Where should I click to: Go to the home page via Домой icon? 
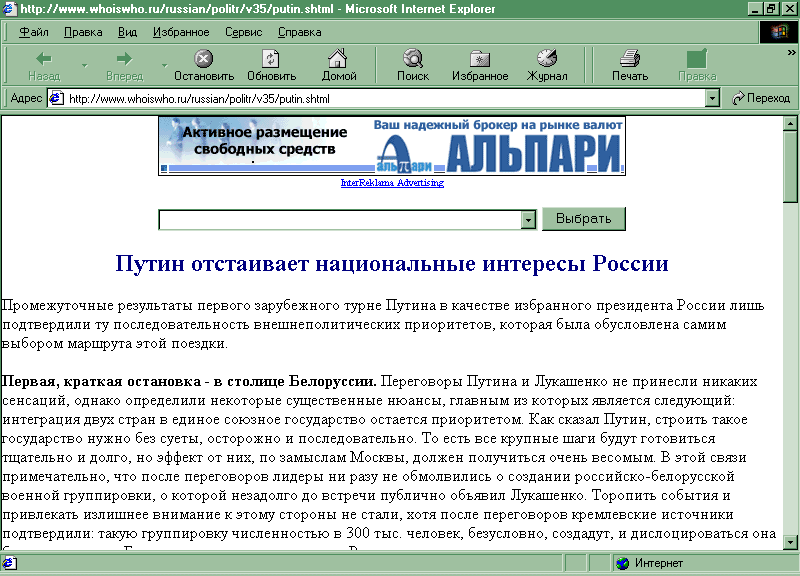(339, 59)
